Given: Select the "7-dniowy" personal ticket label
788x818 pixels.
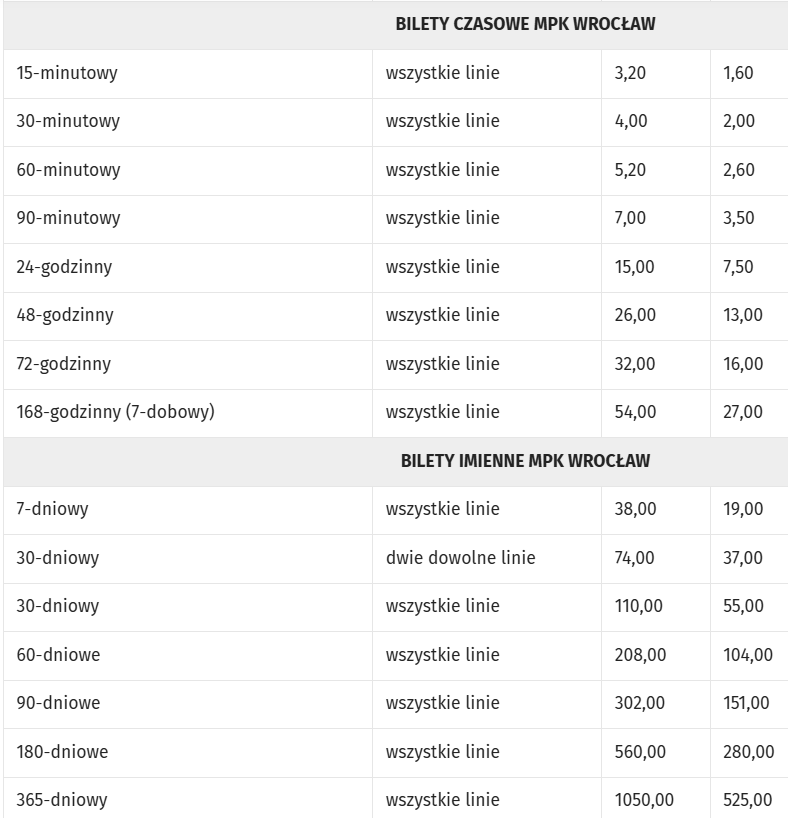Looking at the screenshot, I should [x=52, y=509].
